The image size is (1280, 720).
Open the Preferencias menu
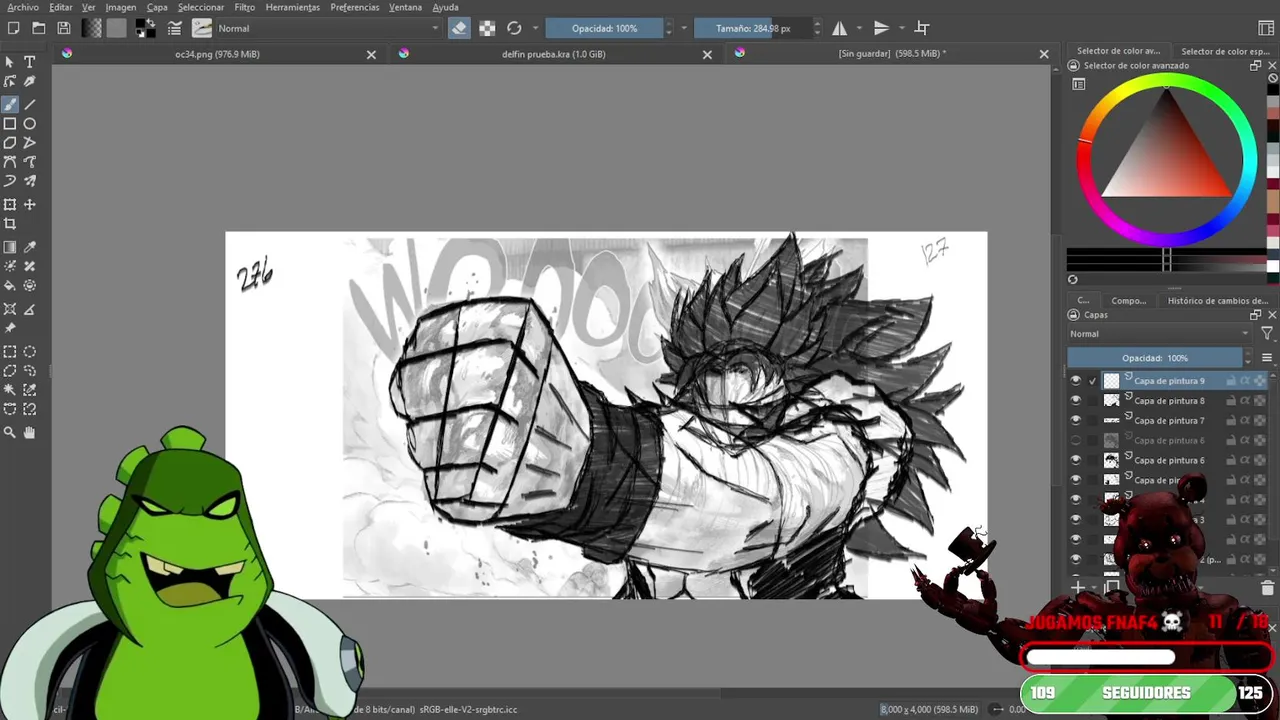click(355, 7)
